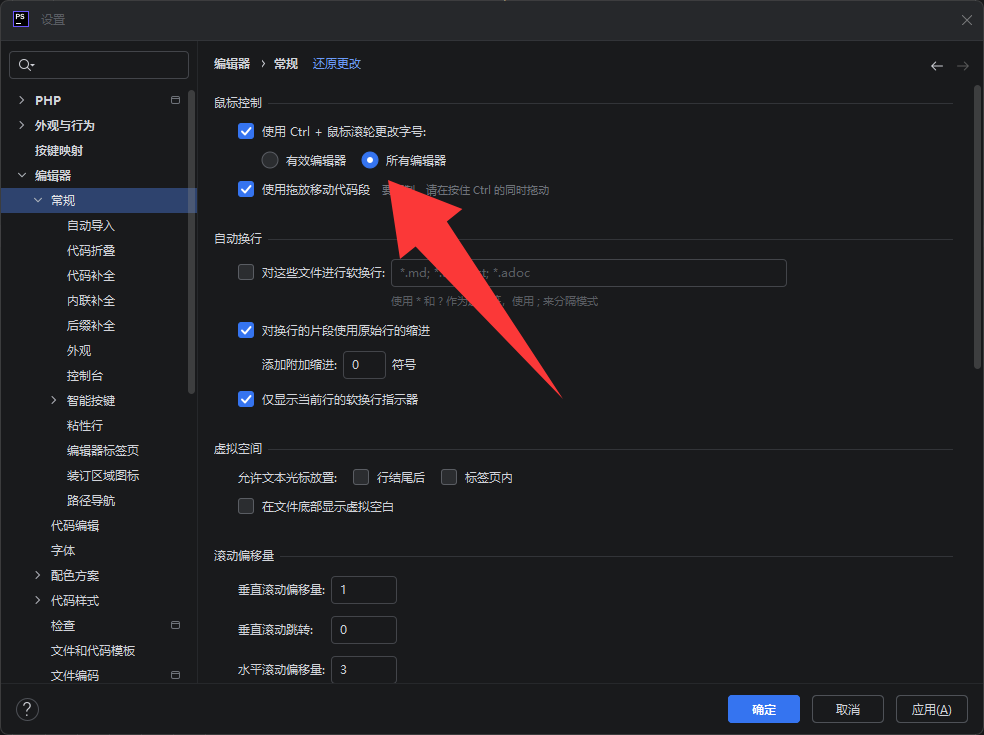The width and height of the screenshot is (984, 735).
Task: Click the 确定 button
Action: point(763,709)
